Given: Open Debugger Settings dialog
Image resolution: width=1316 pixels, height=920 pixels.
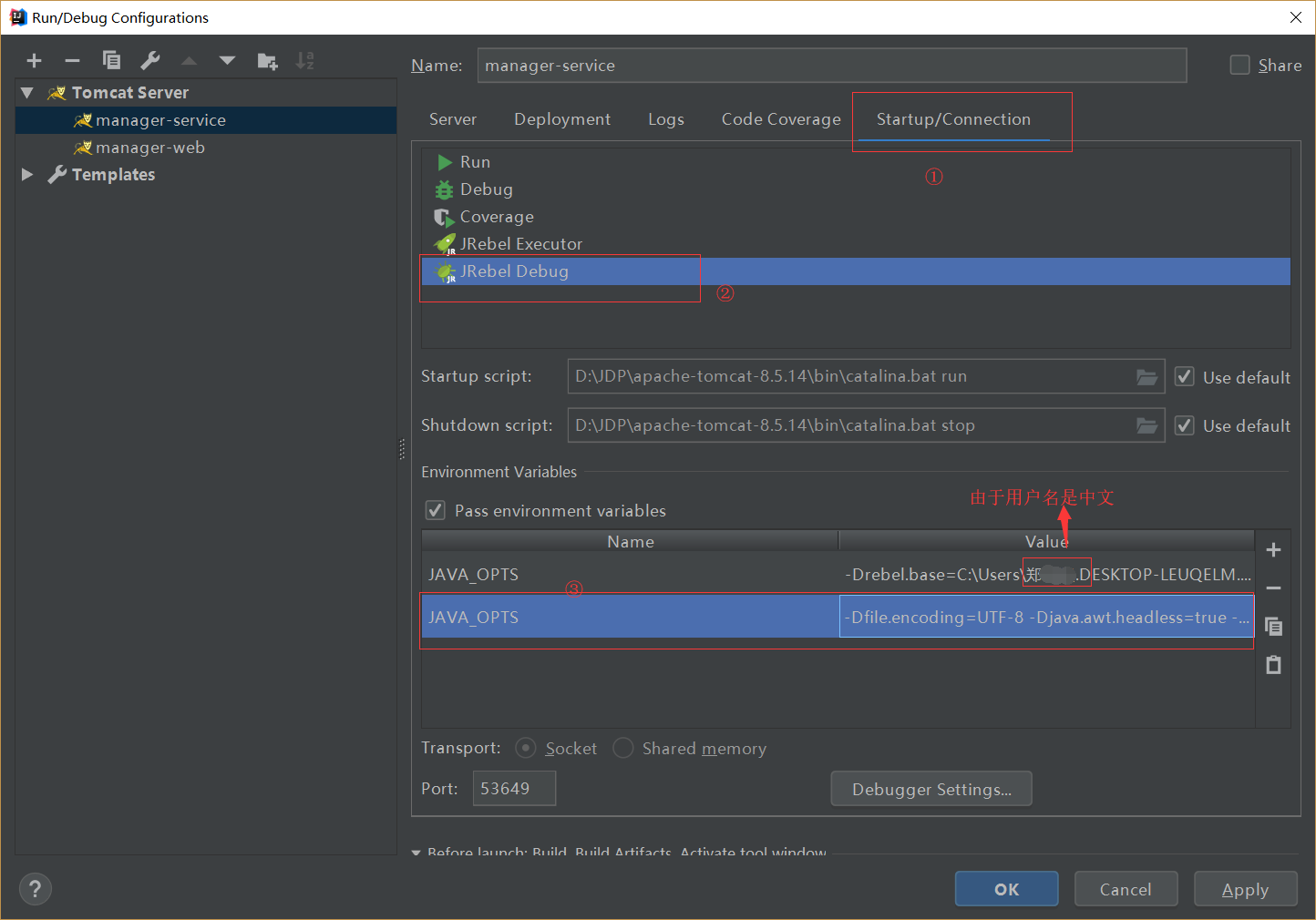Looking at the screenshot, I should 931,789.
